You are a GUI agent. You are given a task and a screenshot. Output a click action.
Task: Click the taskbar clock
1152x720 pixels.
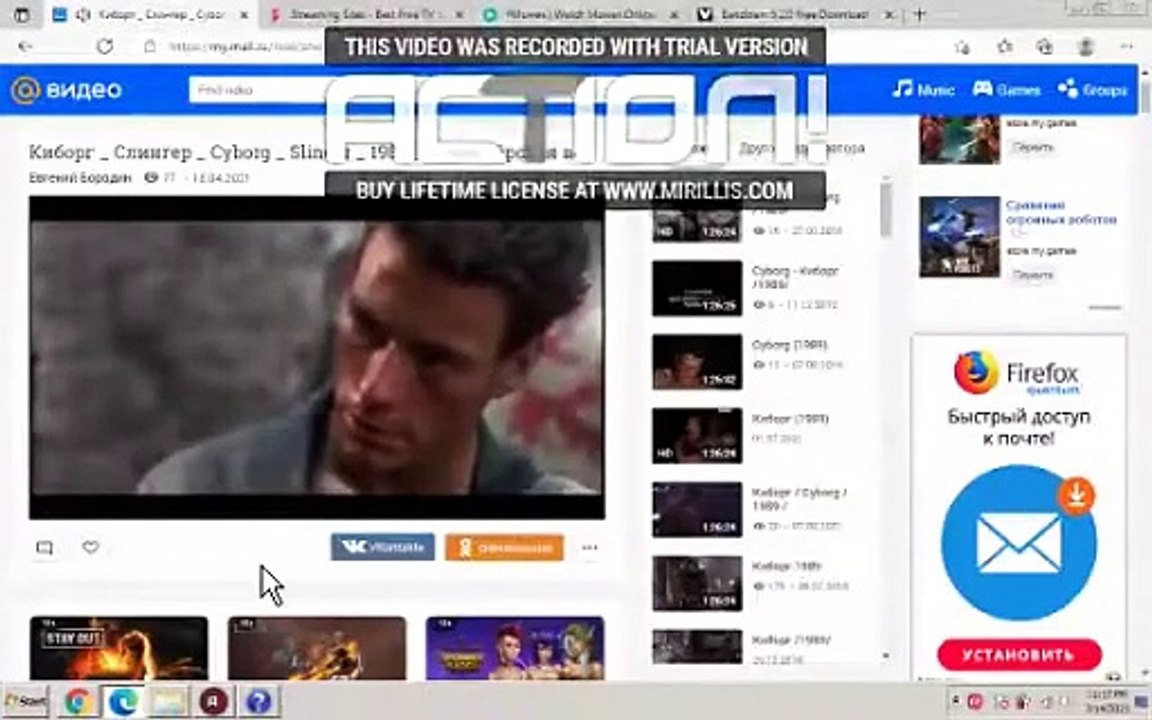(x=1108, y=702)
